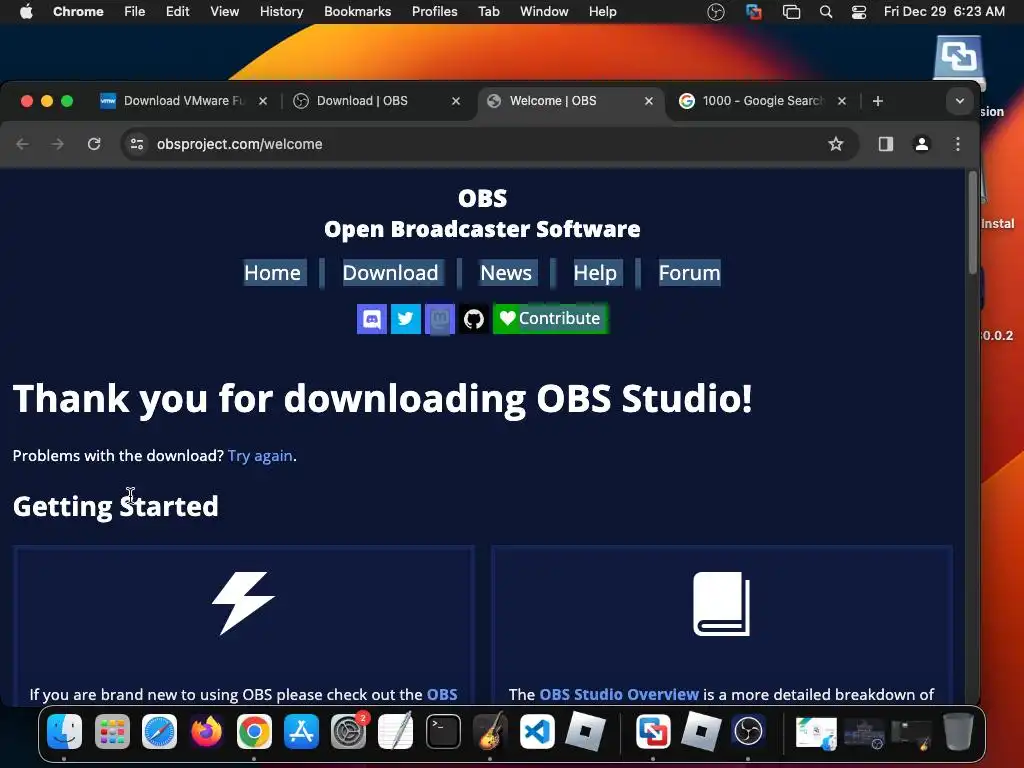Click the OBS status icon in menu bar
Image resolution: width=1024 pixels, height=768 pixels.
(716, 12)
